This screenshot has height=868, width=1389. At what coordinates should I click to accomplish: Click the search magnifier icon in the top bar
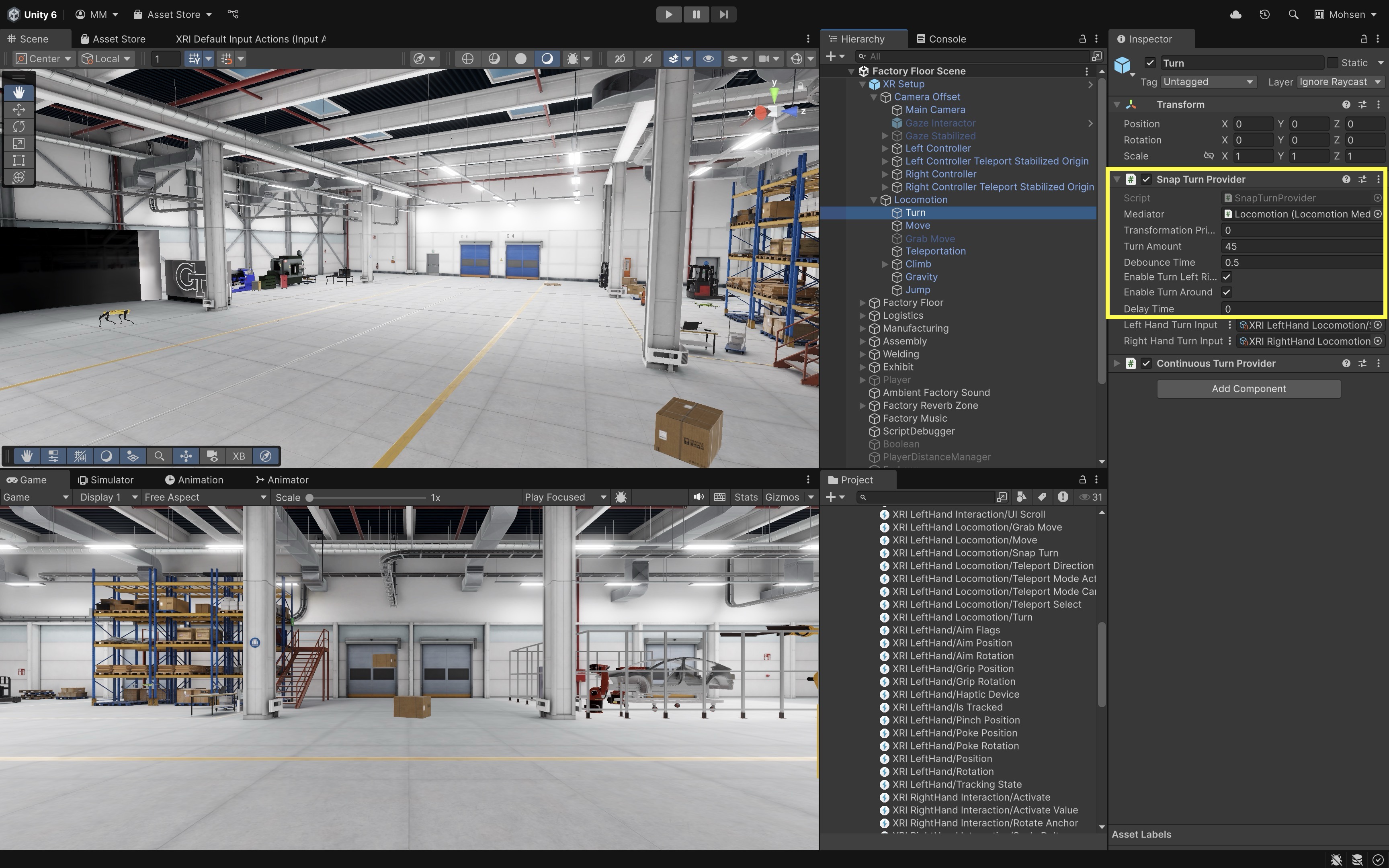coord(1293,14)
